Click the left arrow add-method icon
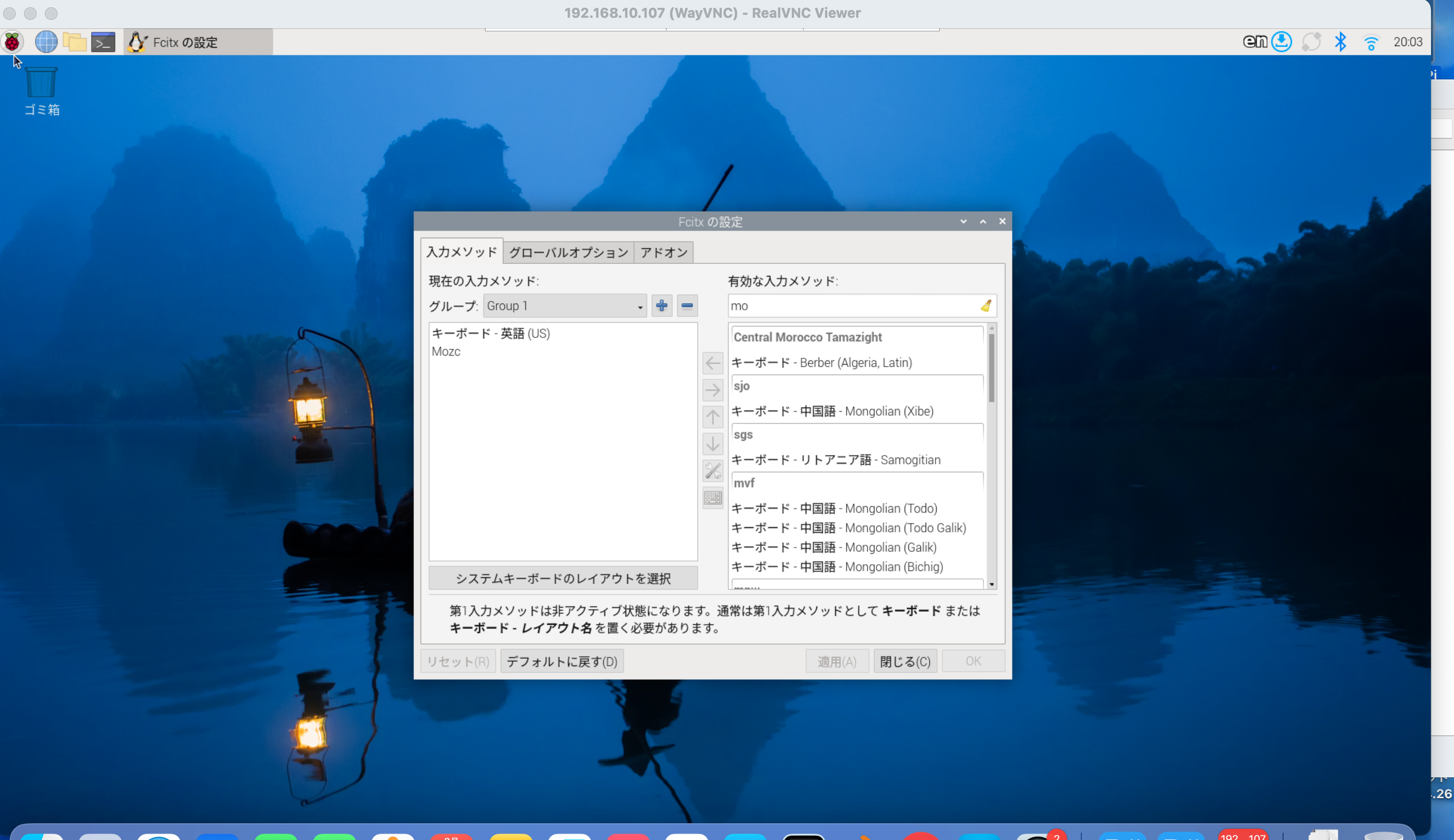Screen dimensions: 1454x840 (712, 363)
